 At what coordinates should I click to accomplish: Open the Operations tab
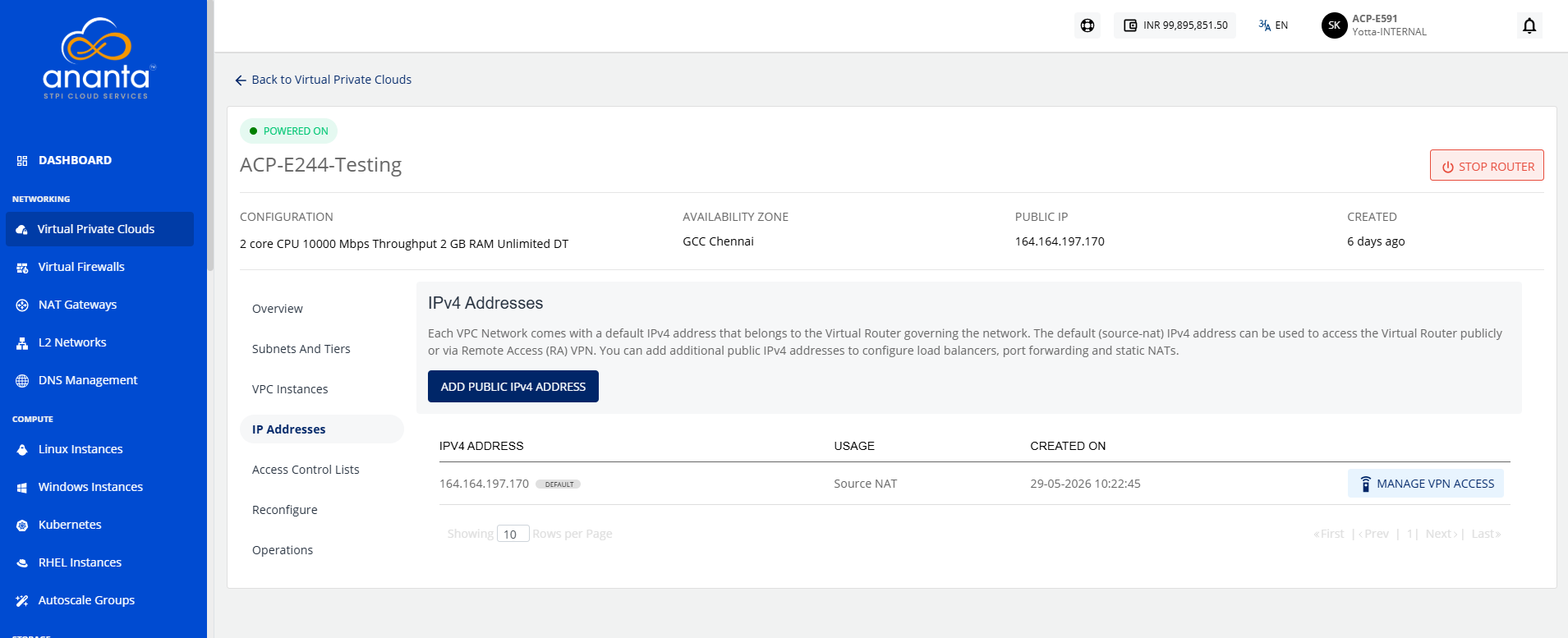pyautogui.click(x=283, y=550)
